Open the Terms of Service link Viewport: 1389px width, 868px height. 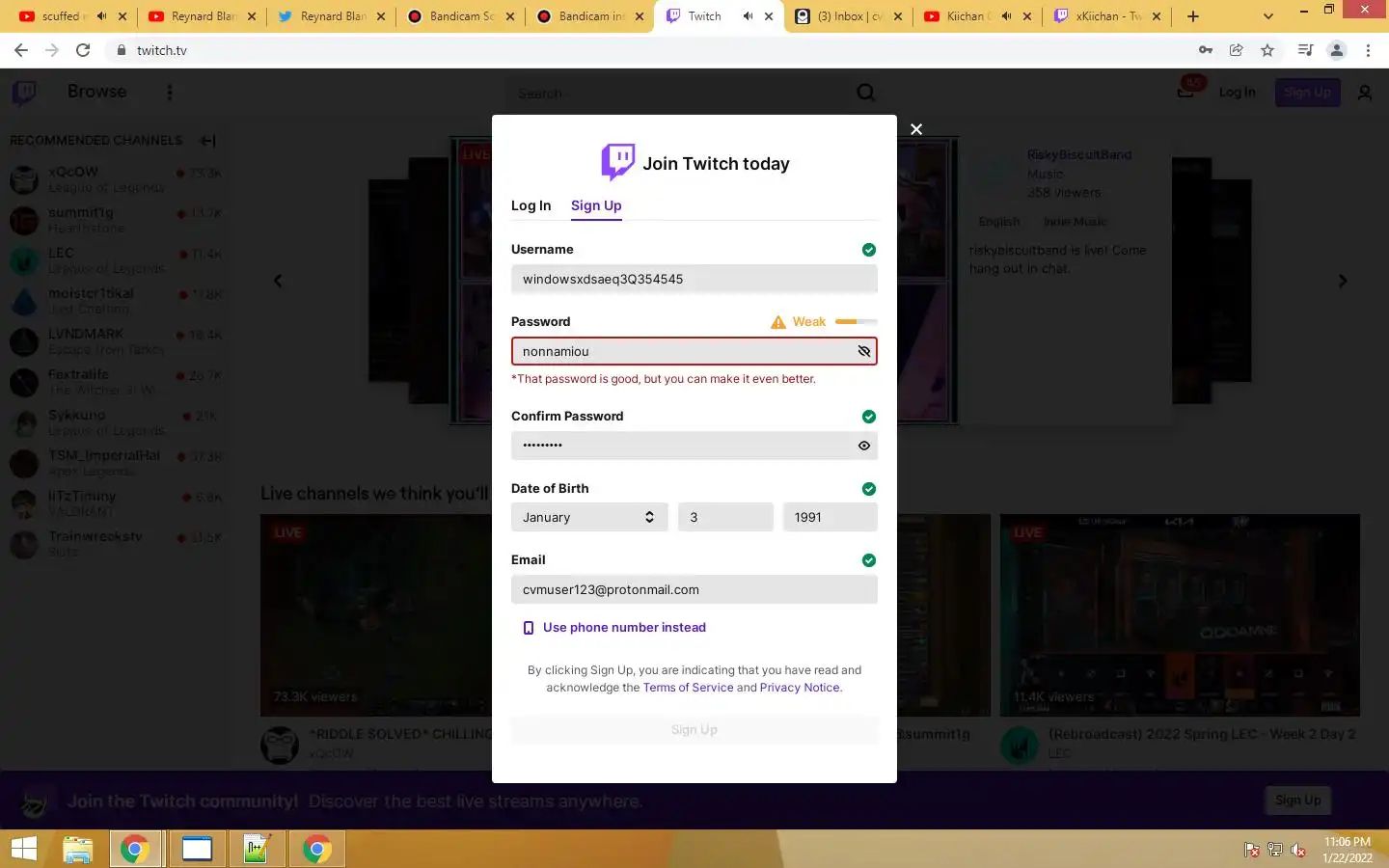(x=688, y=688)
